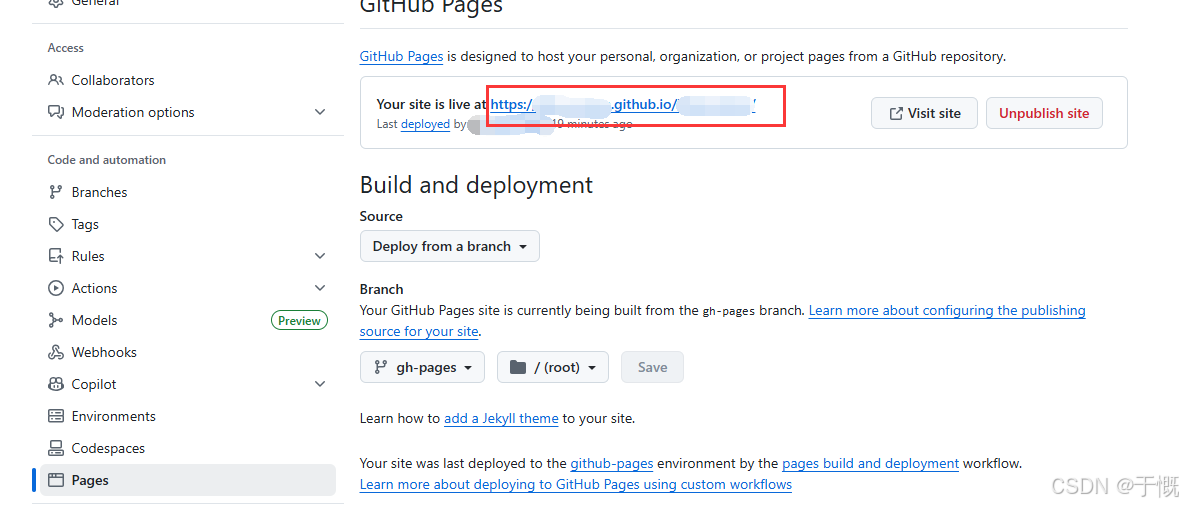Click the Rules icon in sidebar
This screenshot has width=1183, height=506.
[56, 256]
